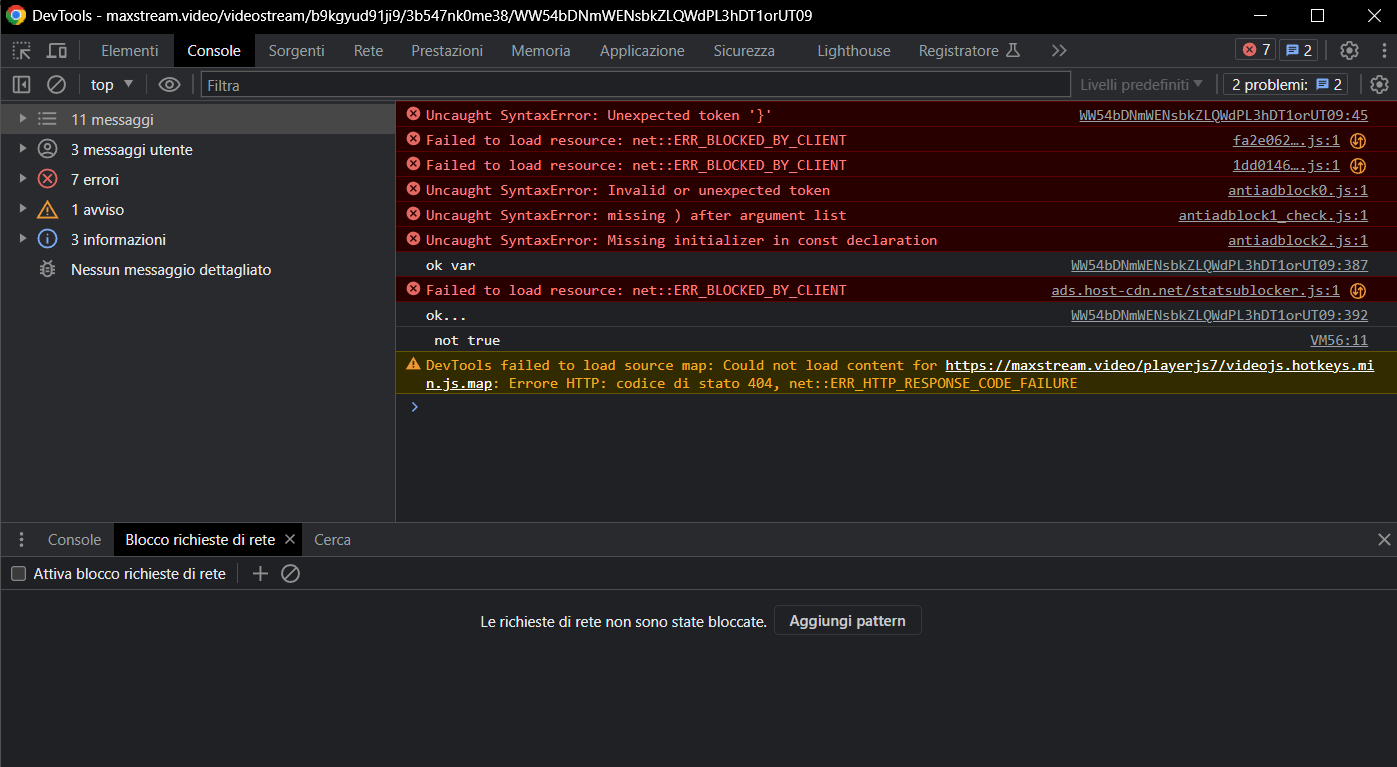Enable Attiva blocco richieste di rete

click(x=17, y=573)
